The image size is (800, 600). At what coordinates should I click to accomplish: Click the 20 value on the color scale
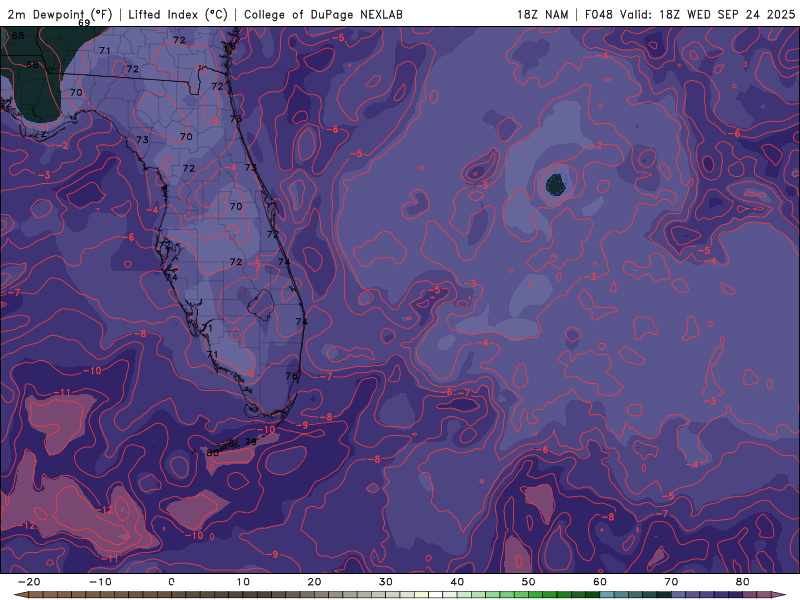314,582
